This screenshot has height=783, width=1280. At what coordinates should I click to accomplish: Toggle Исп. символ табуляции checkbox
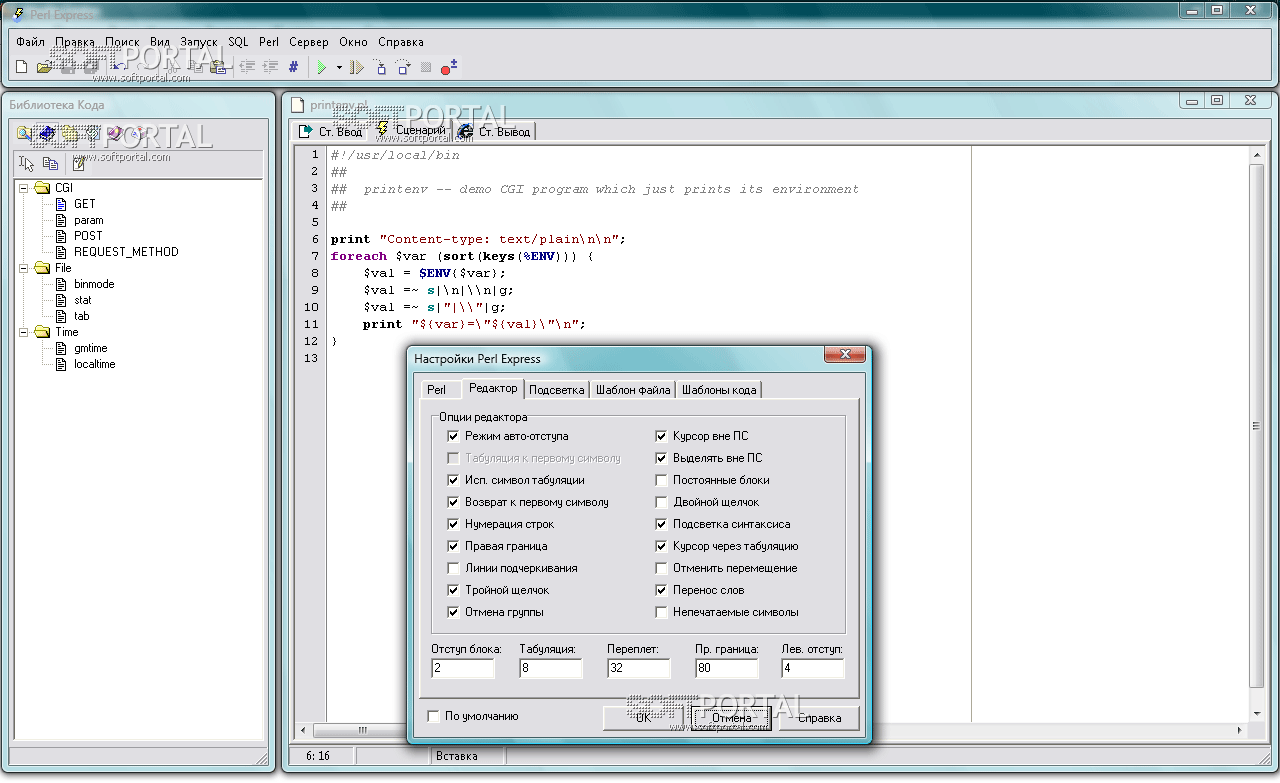point(453,480)
